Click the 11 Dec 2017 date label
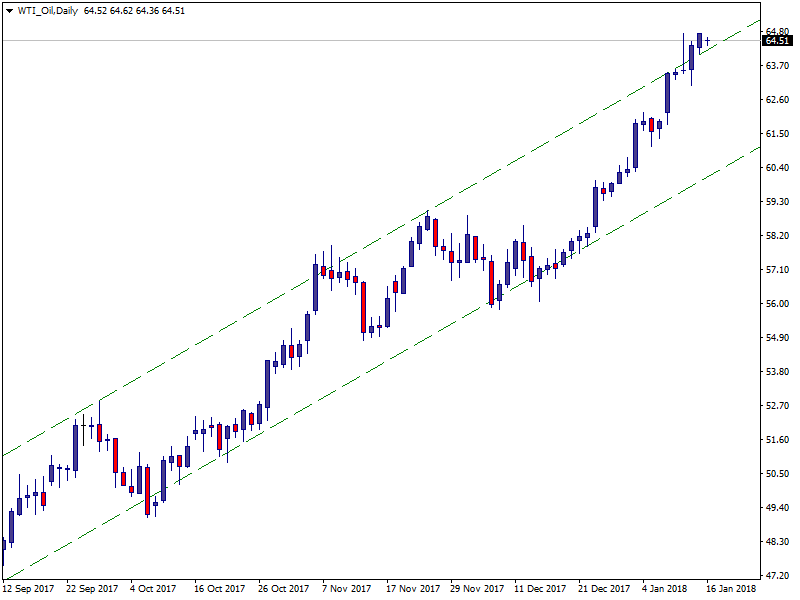This screenshot has height=600, width=800. point(540,589)
